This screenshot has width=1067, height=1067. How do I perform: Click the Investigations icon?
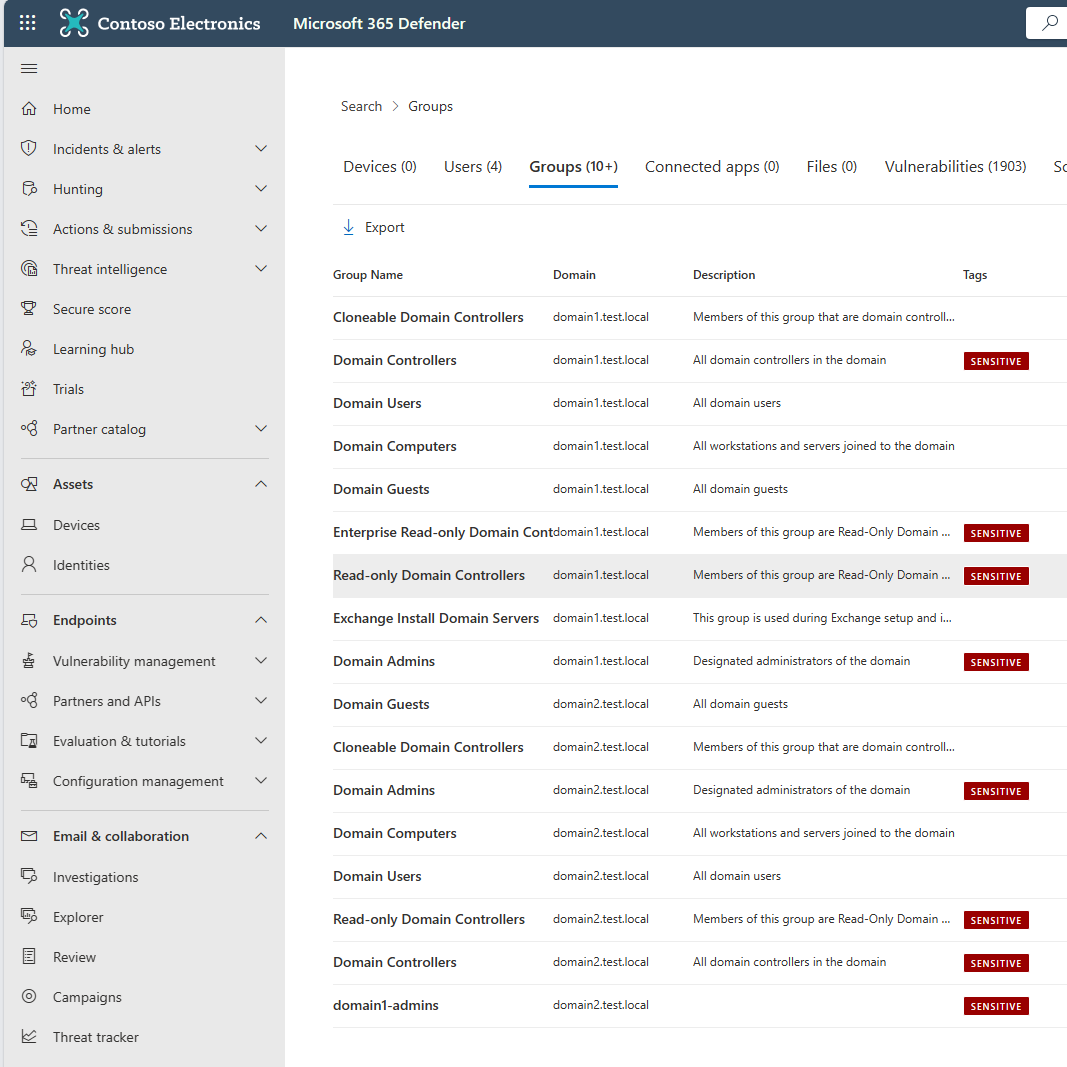pos(29,876)
